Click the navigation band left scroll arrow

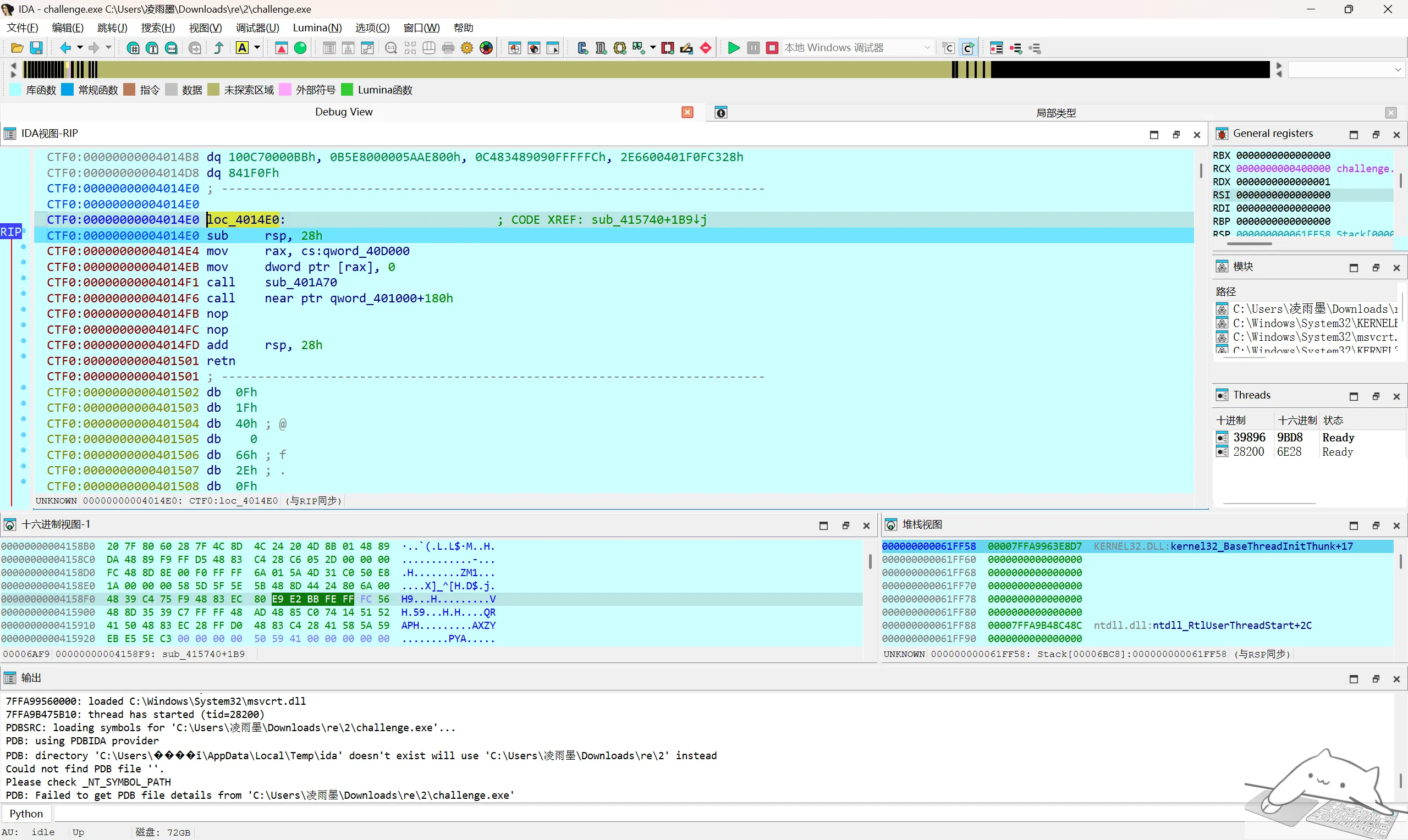click(x=14, y=65)
